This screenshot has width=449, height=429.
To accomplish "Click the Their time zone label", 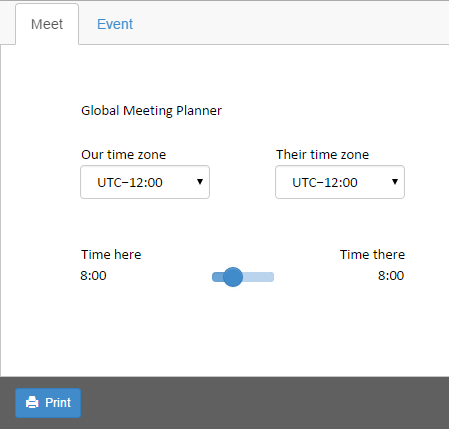I will pos(322,154).
